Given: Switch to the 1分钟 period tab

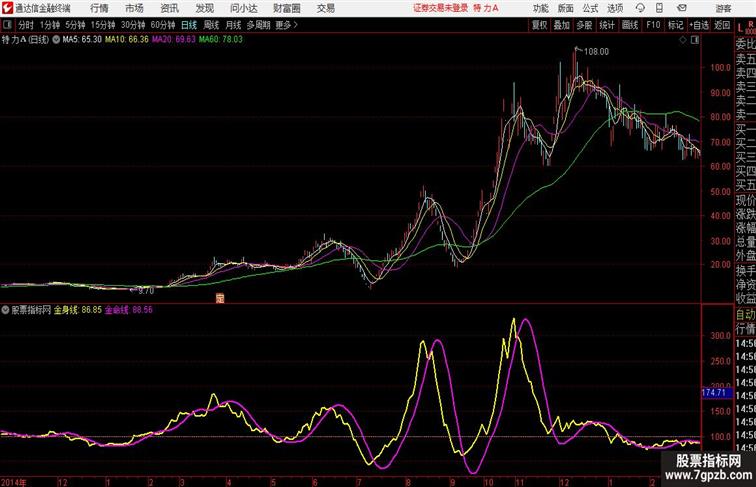Looking at the screenshot, I should (50, 25).
